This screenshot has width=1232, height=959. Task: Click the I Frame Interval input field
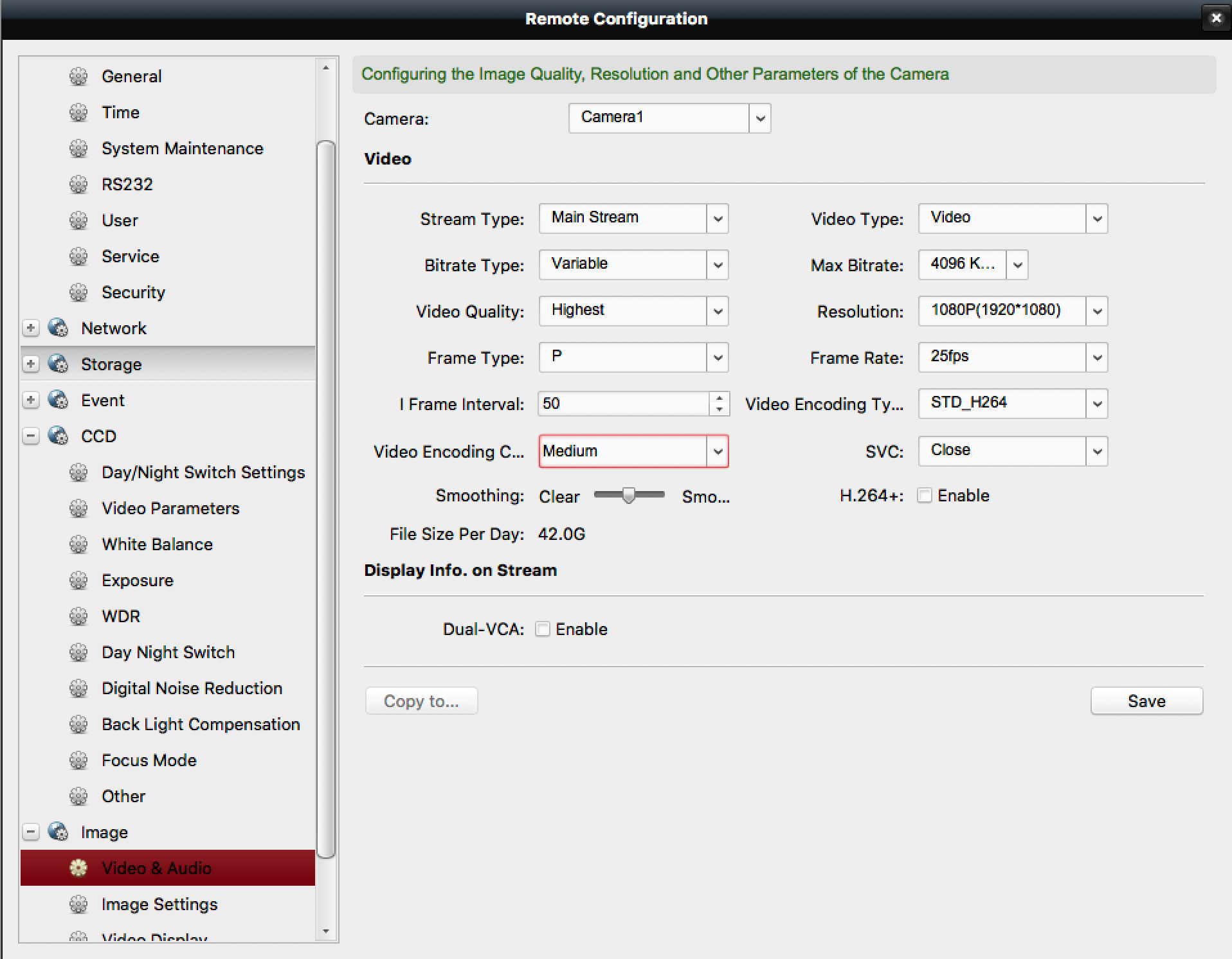(x=624, y=404)
